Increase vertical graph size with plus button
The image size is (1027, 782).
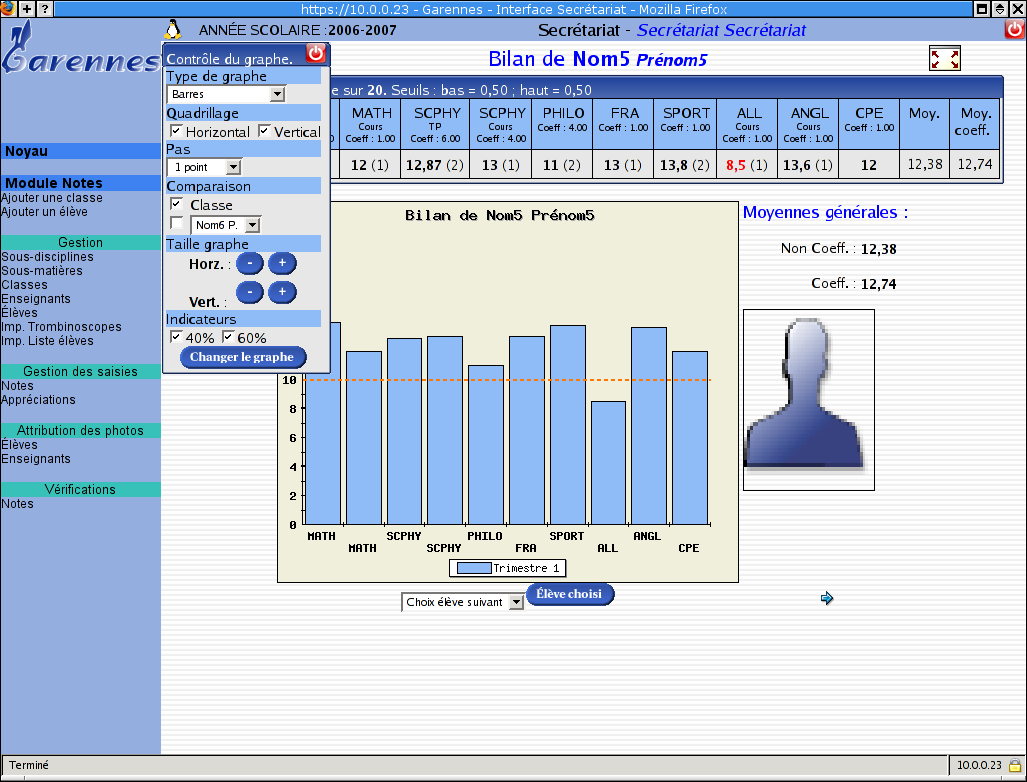[283, 292]
